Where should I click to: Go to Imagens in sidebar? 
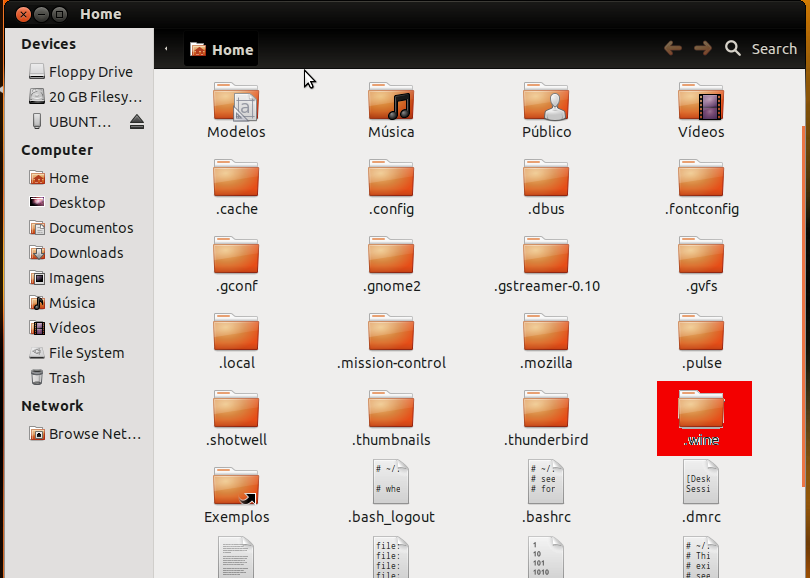pos(67,278)
